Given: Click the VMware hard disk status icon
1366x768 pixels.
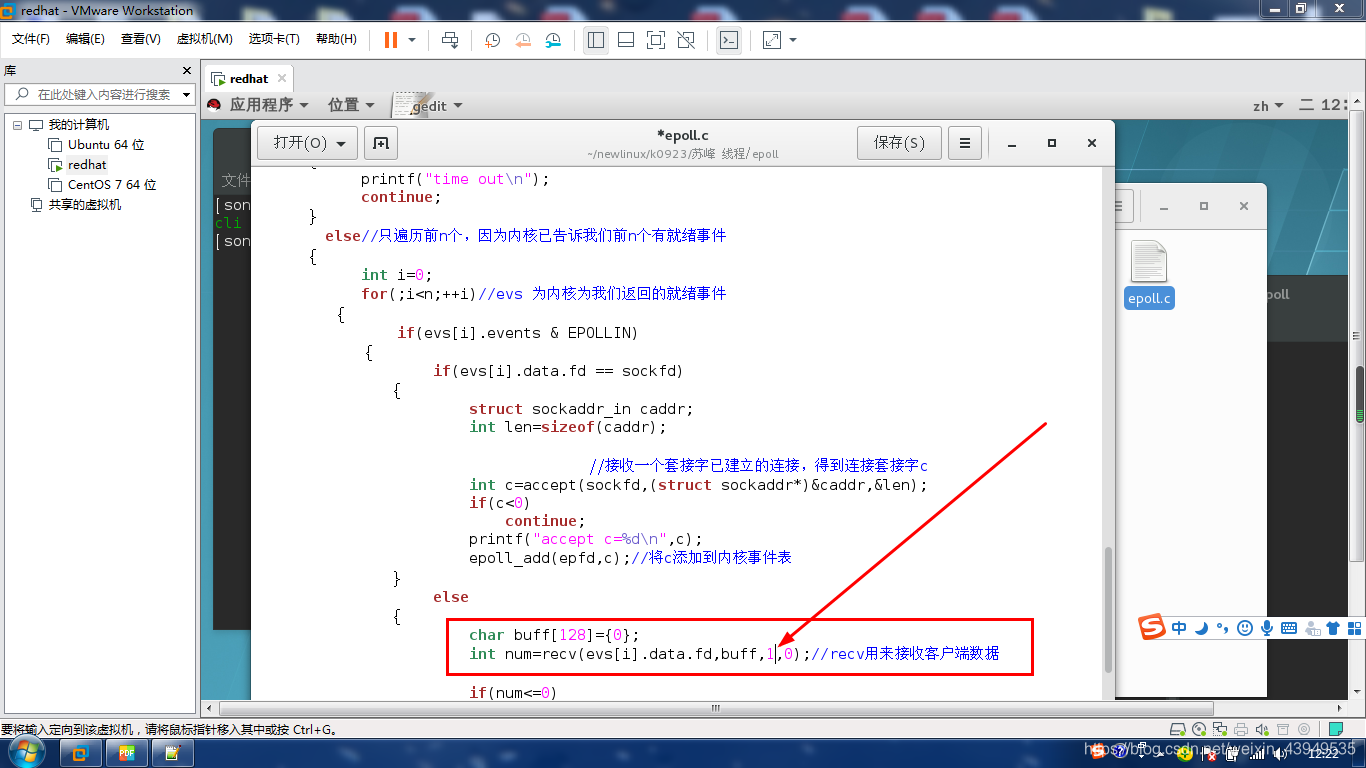Looking at the screenshot, I should coord(1178,729).
